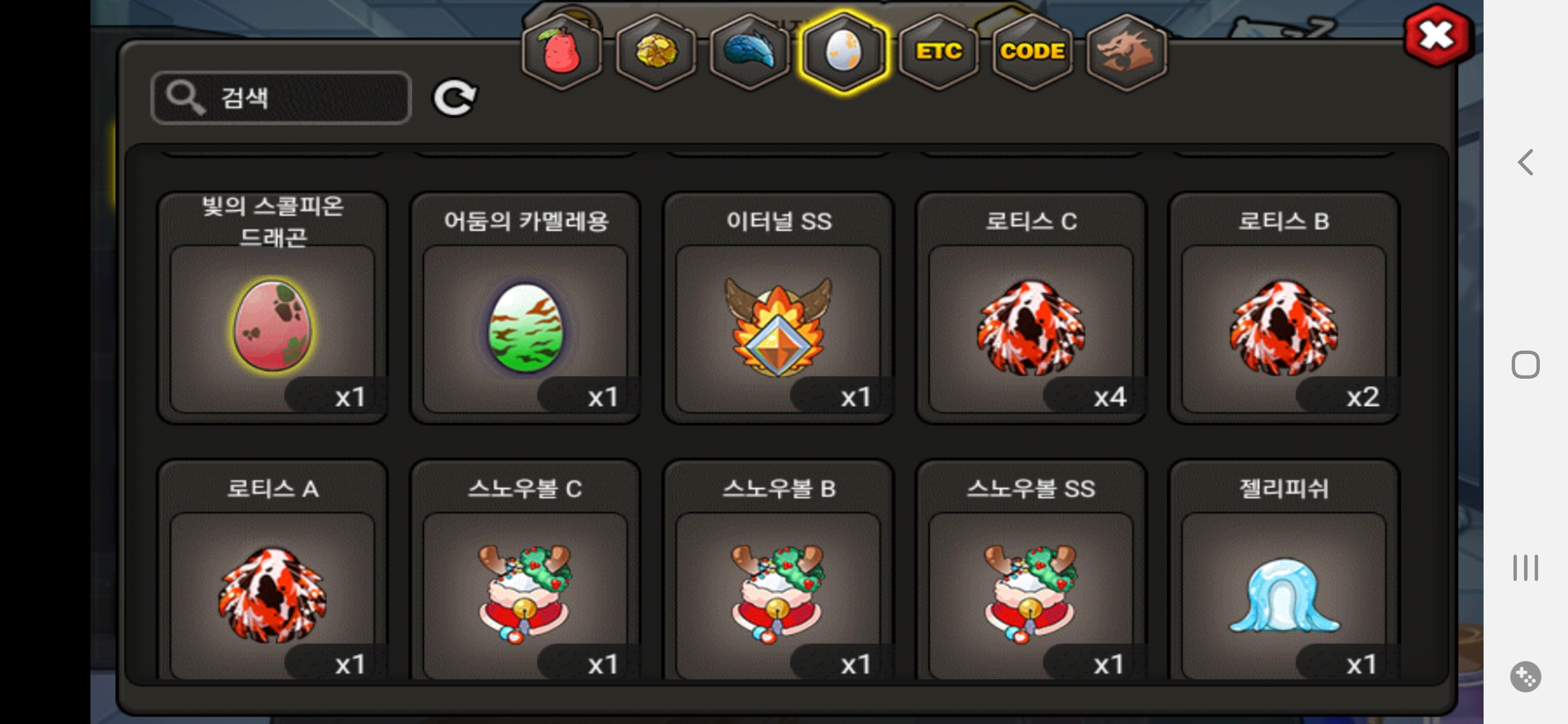Click the refresh arrow icon

[x=455, y=98]
